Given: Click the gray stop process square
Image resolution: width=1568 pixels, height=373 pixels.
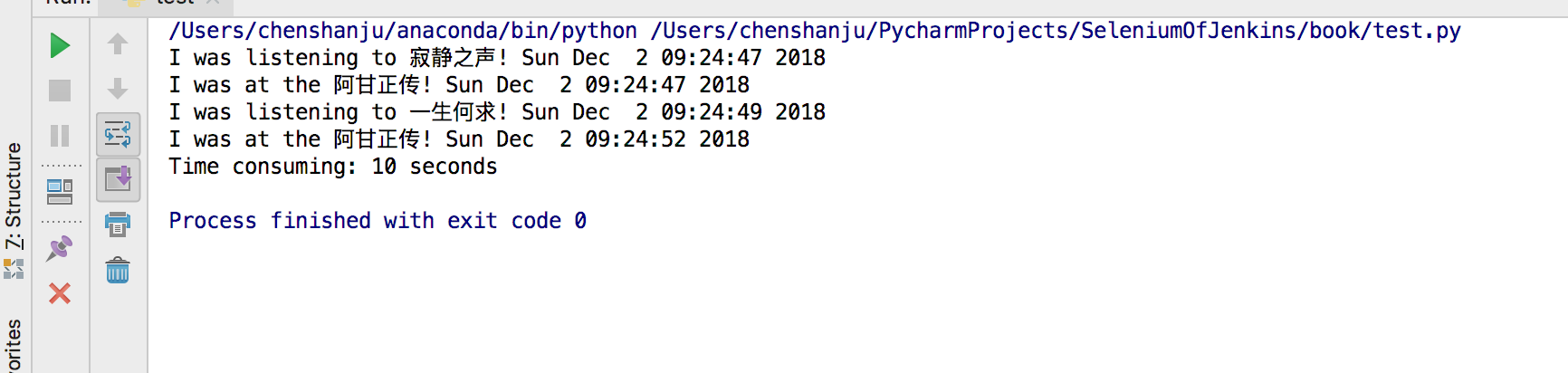Looking at the screenshot, I should [60, 91].
